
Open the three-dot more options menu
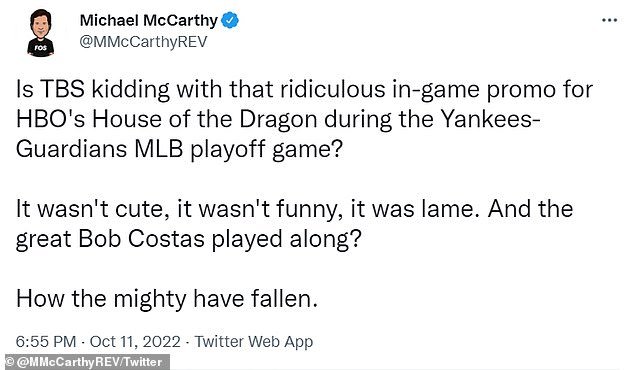tap(609, 20)
